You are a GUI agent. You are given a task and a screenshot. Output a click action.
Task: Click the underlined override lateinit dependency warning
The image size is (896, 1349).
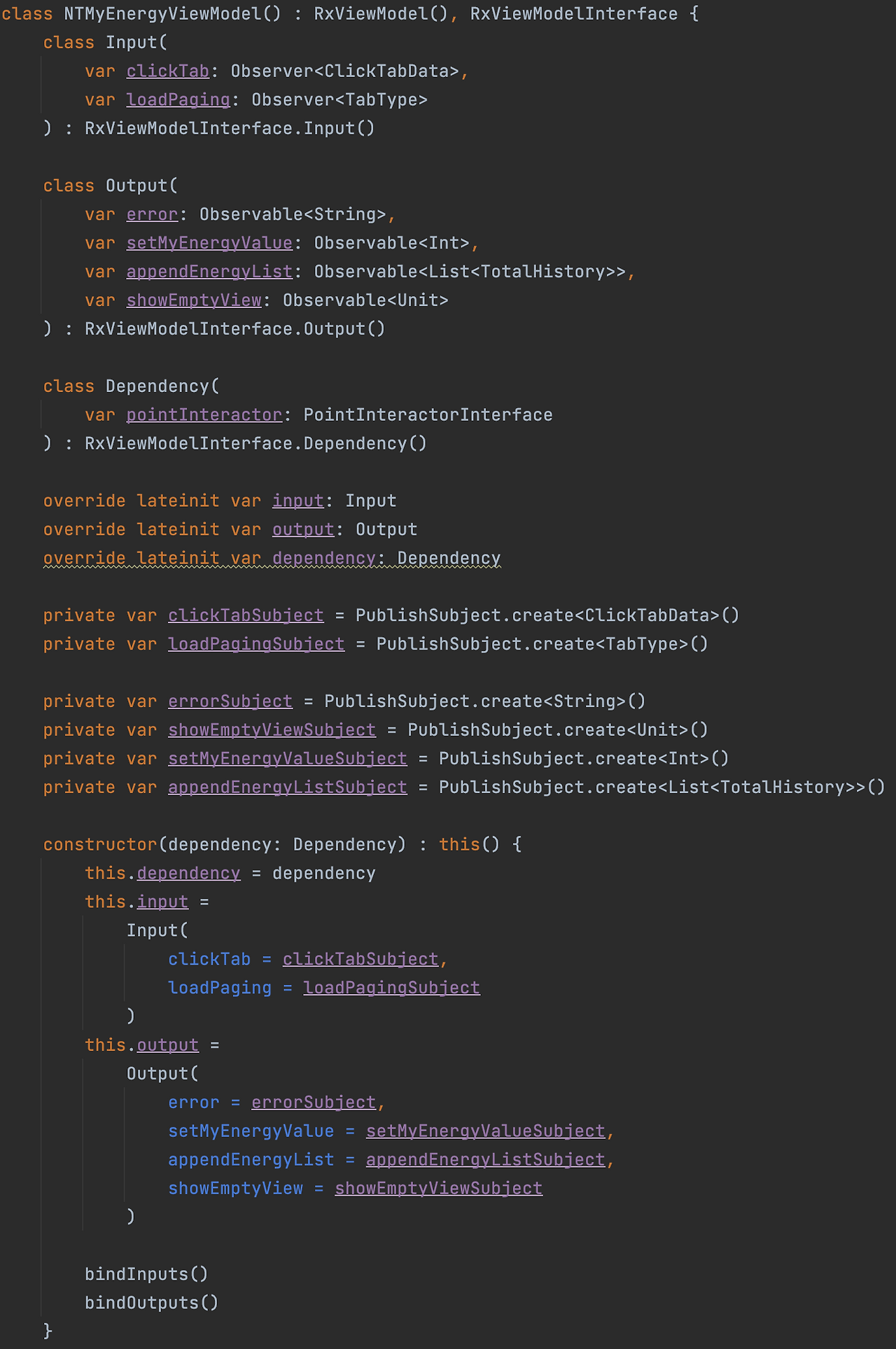tap(272, 558)
